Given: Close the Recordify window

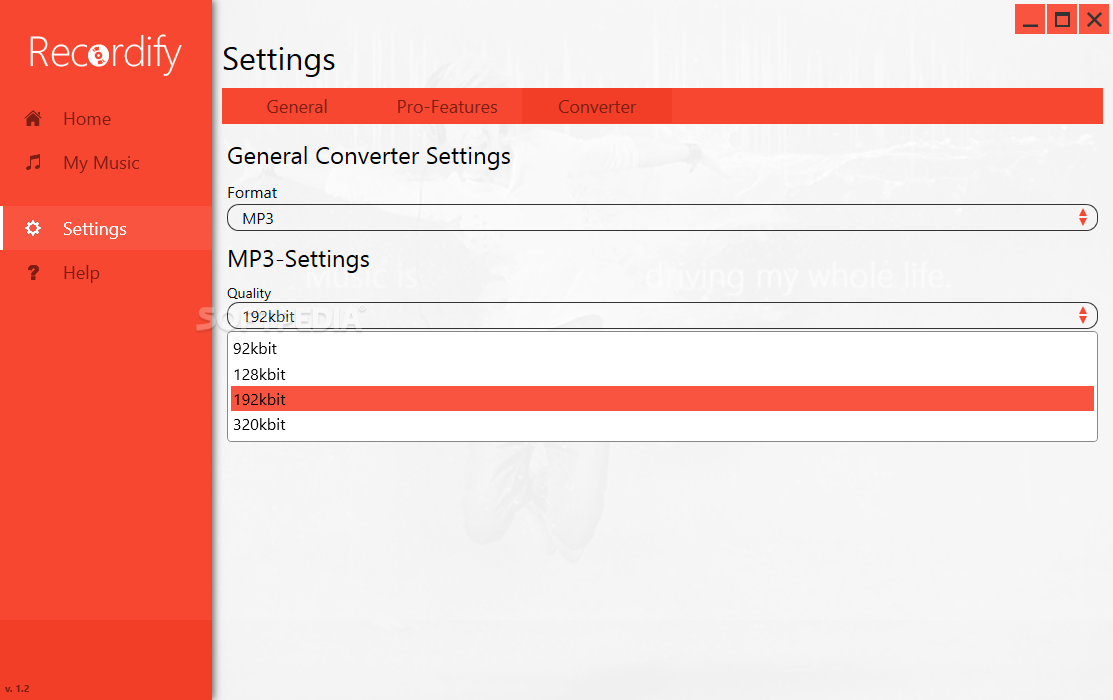Looking at the screenshot, I should [x=1094, y=19].
